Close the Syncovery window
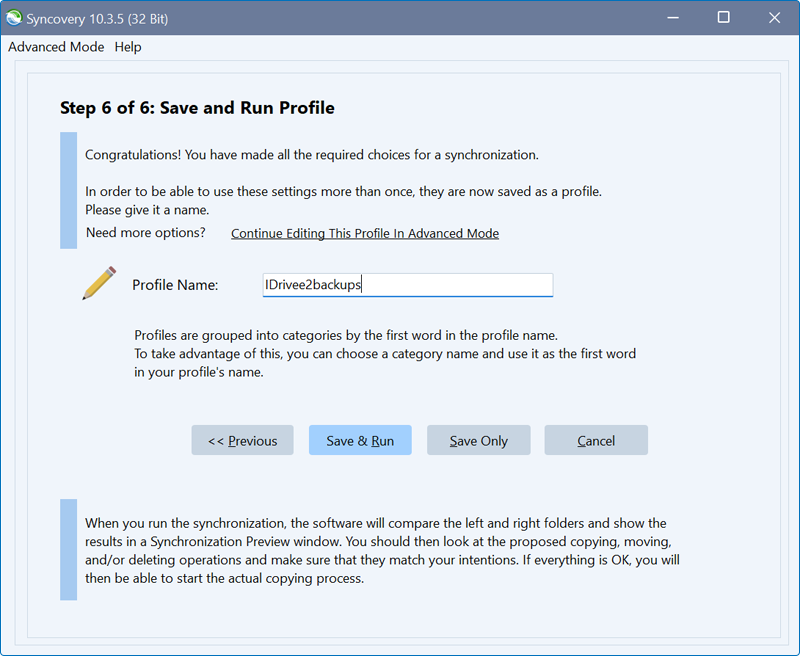The image size is (800, 656). [x=774, y=18]
